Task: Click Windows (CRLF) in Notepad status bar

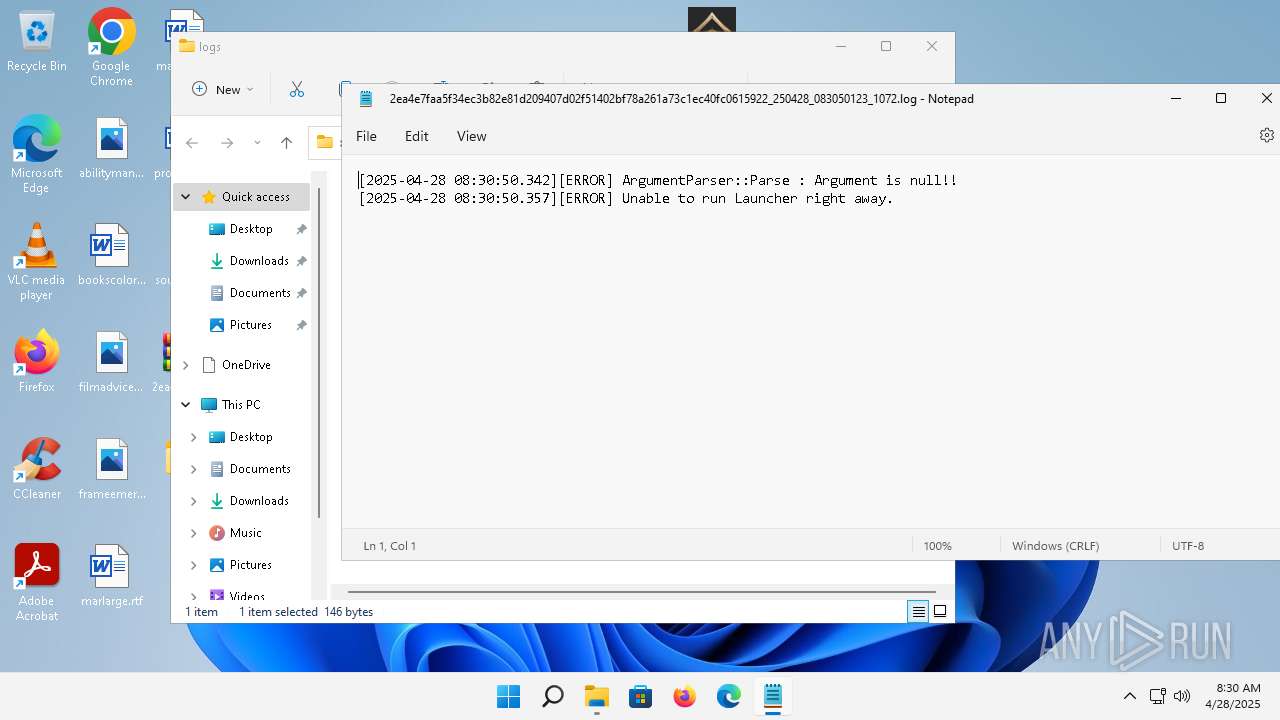Action: [1055, 546]
